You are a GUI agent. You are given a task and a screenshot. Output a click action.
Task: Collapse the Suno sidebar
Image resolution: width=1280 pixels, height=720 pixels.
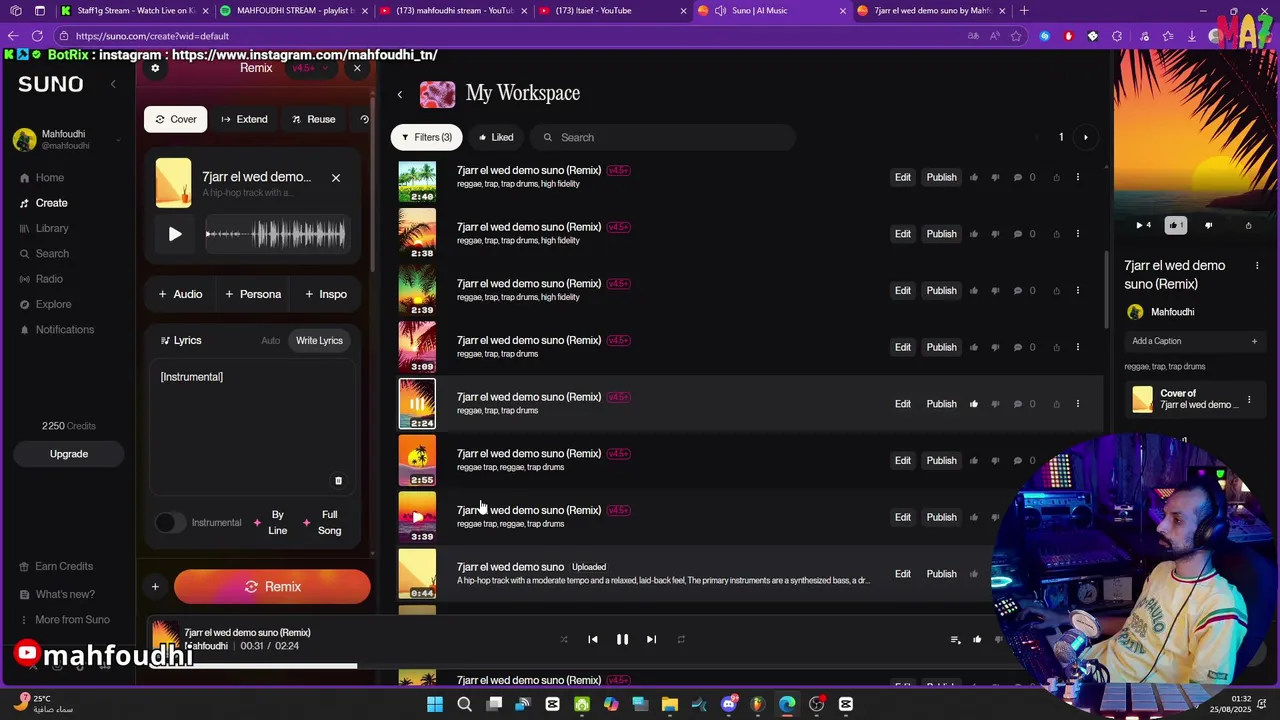[x=113, y=84]
